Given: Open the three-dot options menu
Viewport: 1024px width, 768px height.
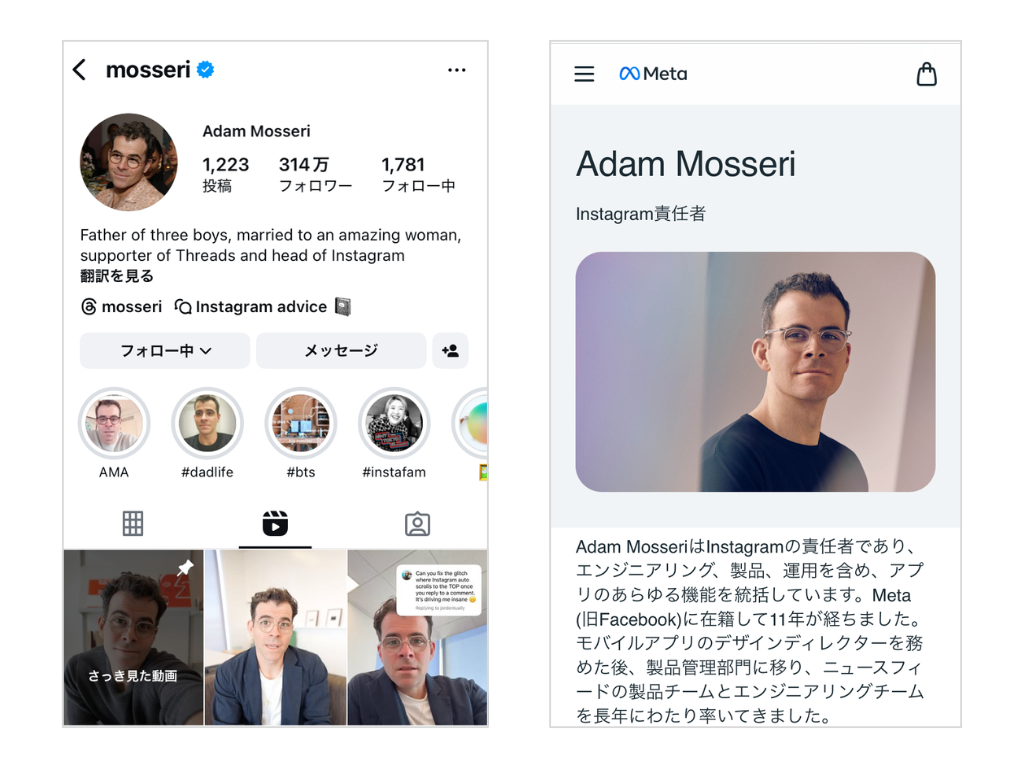Looking at the screenshot, I should [x=456, y=70].
